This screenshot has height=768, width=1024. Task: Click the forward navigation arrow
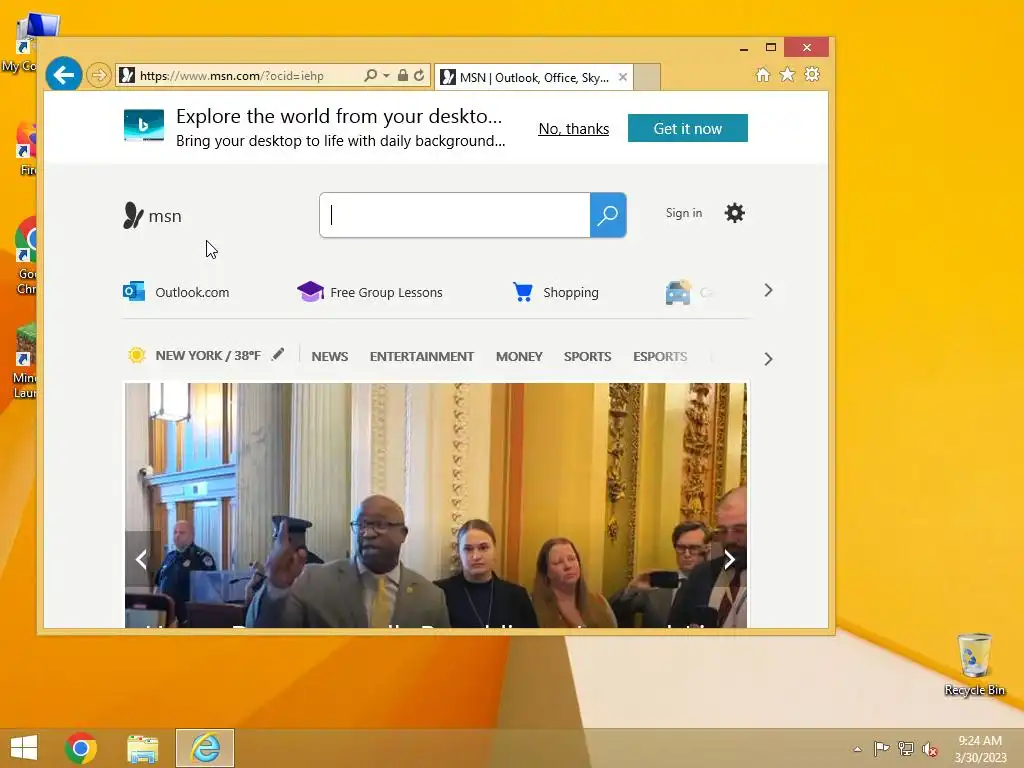[x=99, y=76]
